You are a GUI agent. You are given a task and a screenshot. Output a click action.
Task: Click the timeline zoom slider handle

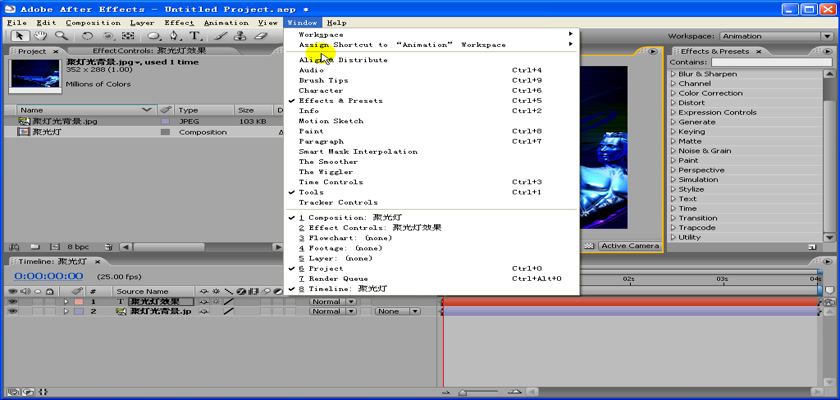tap(462, 393)
